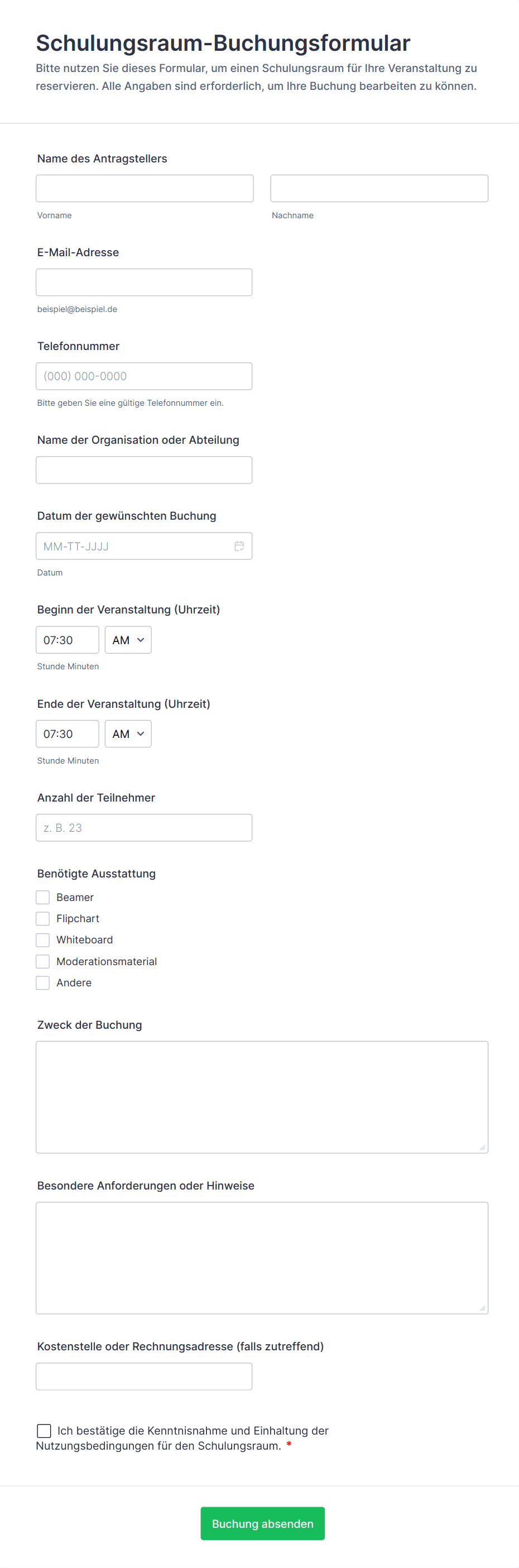519x1568 pixels.
Task: Open AM/PM dropdown for Beginn der Veranstaltung
Action: (128, 640)
